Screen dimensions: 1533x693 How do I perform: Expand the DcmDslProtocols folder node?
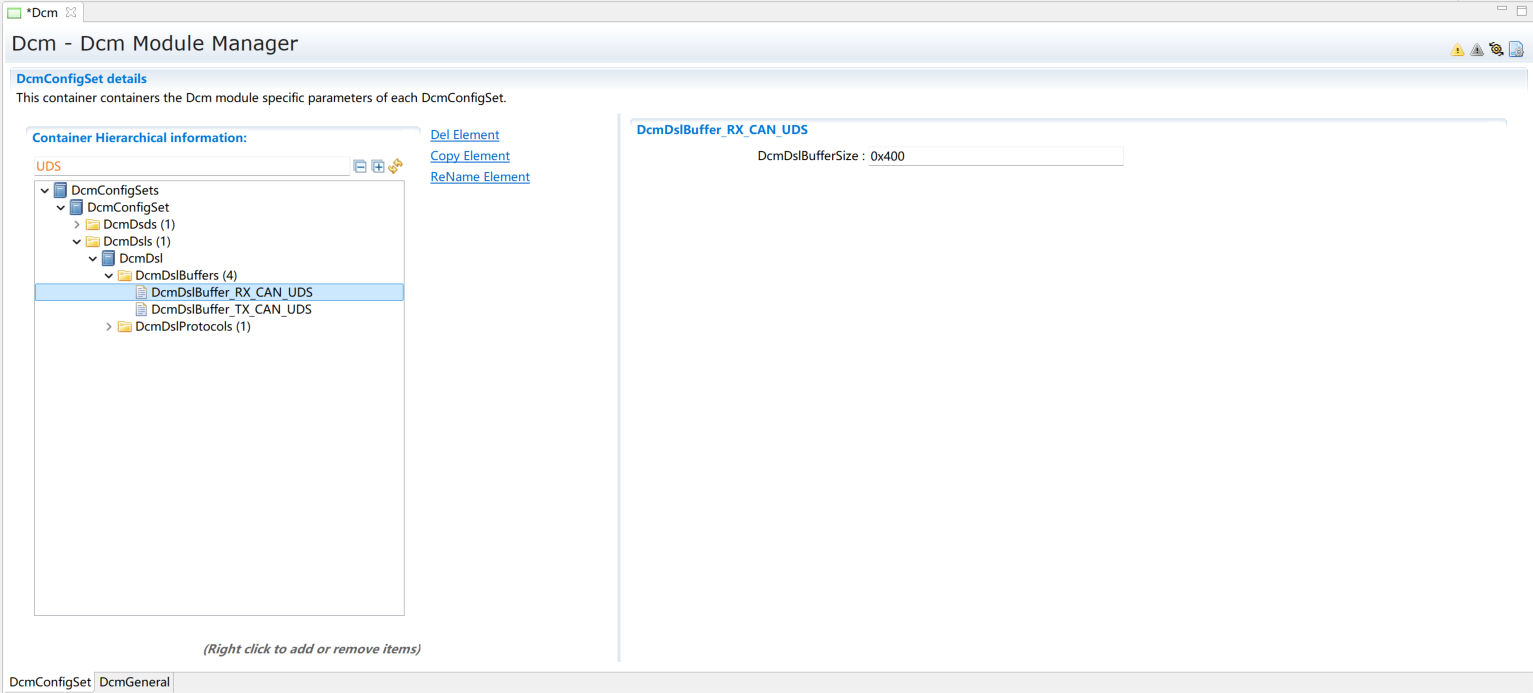tap(109, 327)
